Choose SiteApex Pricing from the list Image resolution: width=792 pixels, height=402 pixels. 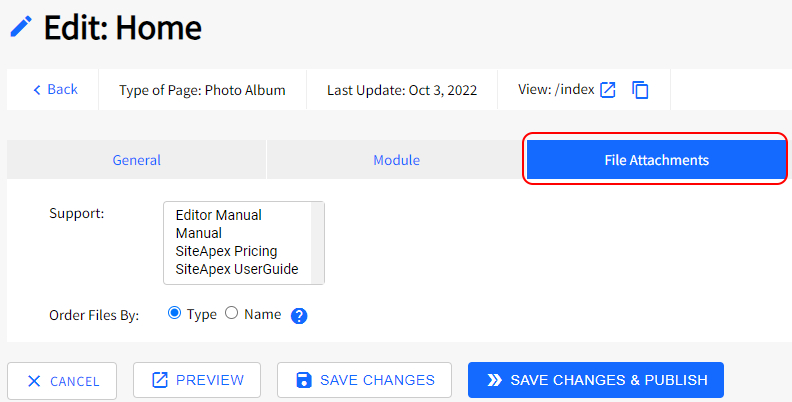coord(226,251)
